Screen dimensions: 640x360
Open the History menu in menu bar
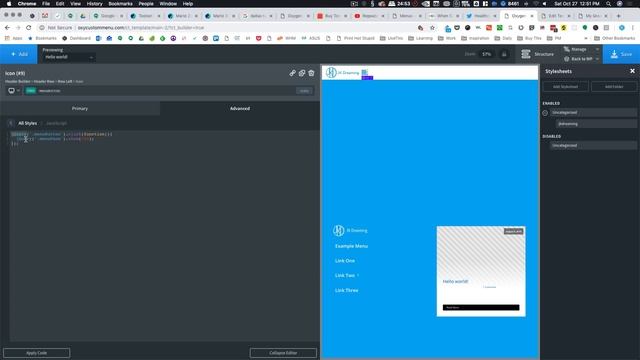(94, 4)
